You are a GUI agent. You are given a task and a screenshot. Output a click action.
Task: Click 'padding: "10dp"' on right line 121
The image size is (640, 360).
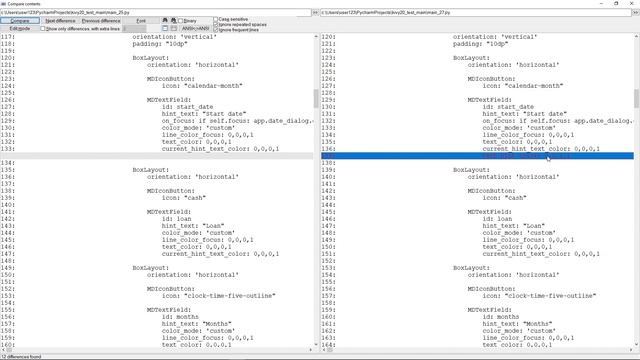point(480,44)
